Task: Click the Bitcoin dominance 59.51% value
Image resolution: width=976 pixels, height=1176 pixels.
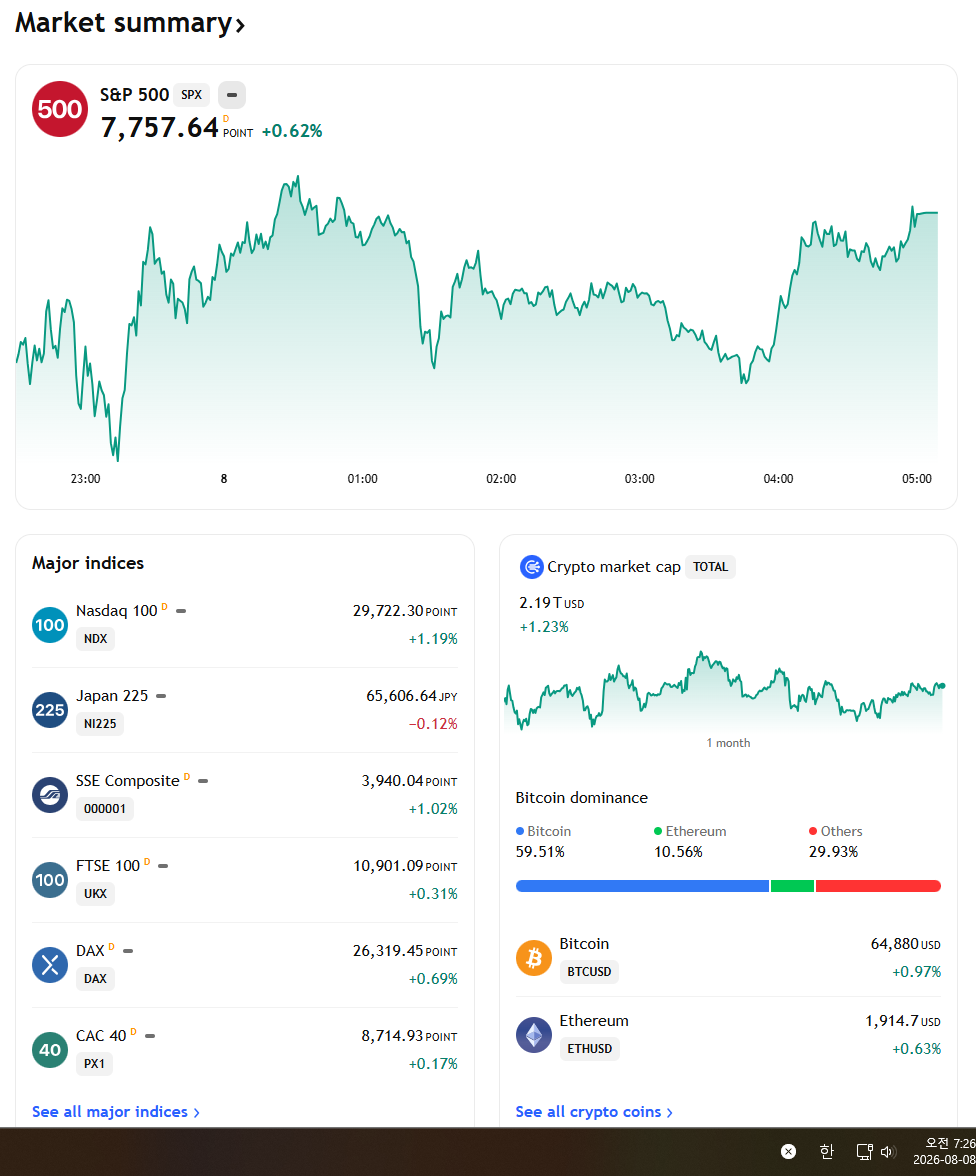Action: pos(540,852)
